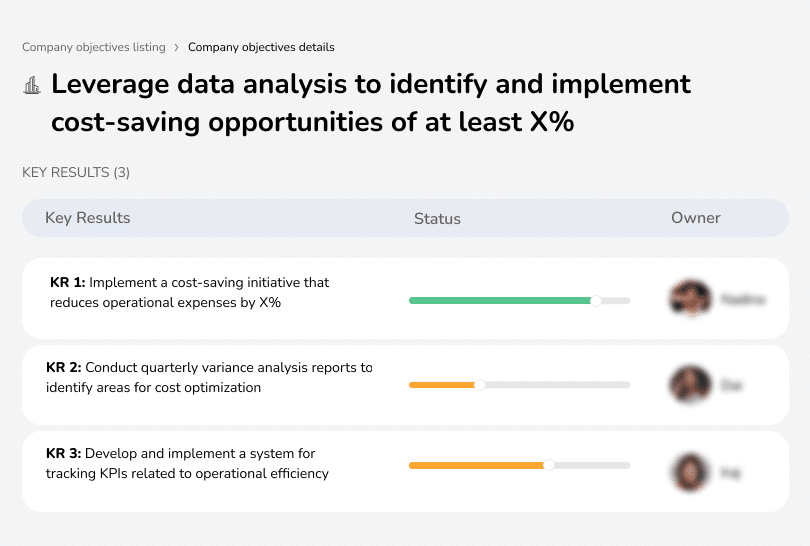Click the KR 1 owner name
This screenshot has width=810, height=546.
click(x=743, y=299)
